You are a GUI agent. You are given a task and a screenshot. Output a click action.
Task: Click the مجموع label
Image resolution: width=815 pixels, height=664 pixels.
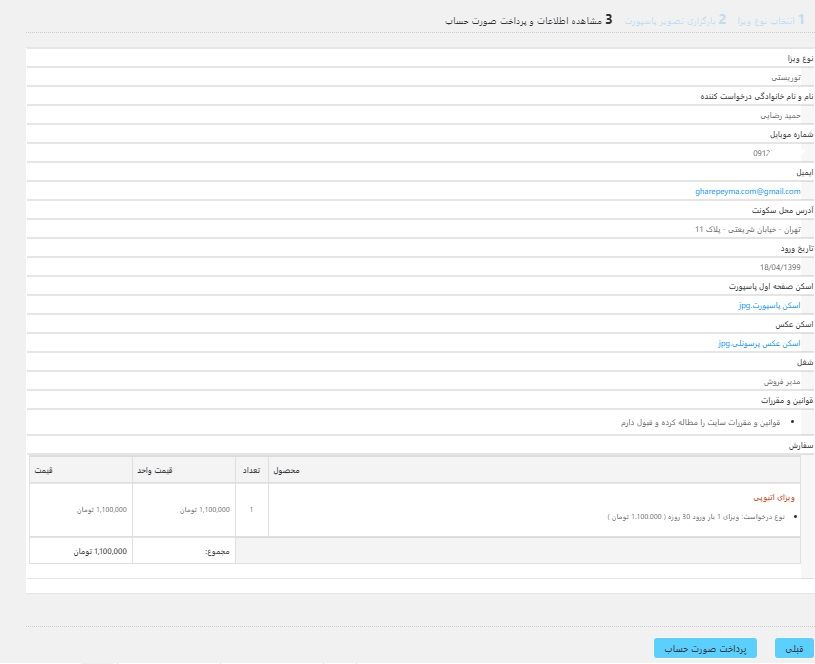pyautogui.click(x=217, y=551)
